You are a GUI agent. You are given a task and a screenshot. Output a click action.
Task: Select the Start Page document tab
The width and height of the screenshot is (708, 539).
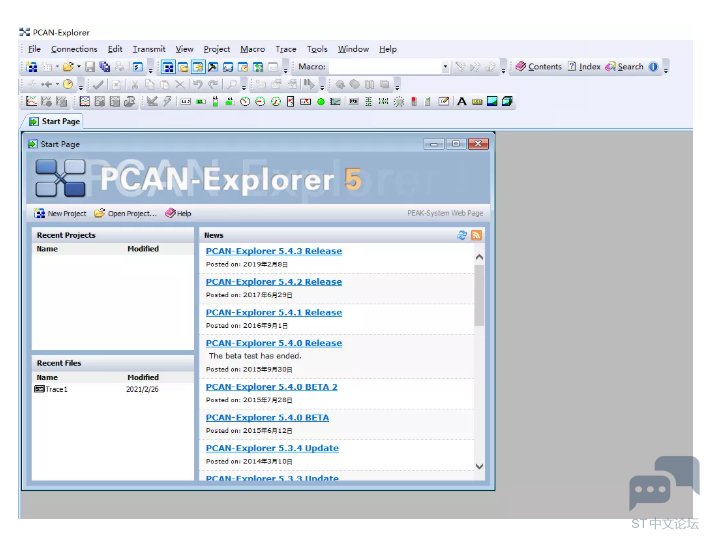[x=54, y=121]
